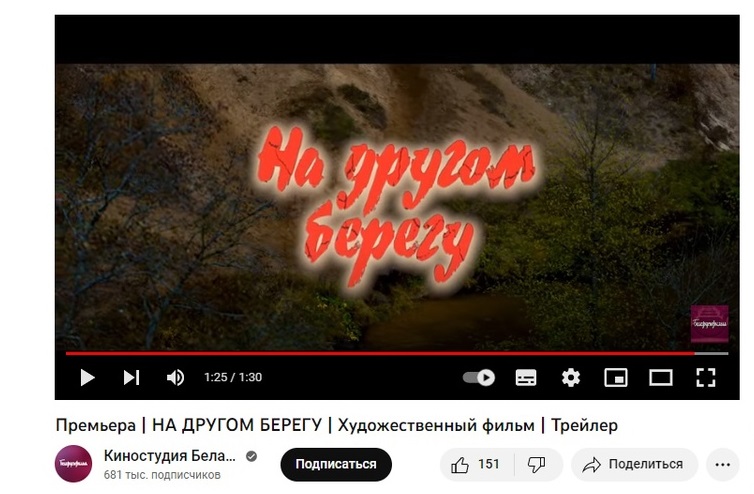
Task: Skip to the next video
Action: (x=131, y=378)
